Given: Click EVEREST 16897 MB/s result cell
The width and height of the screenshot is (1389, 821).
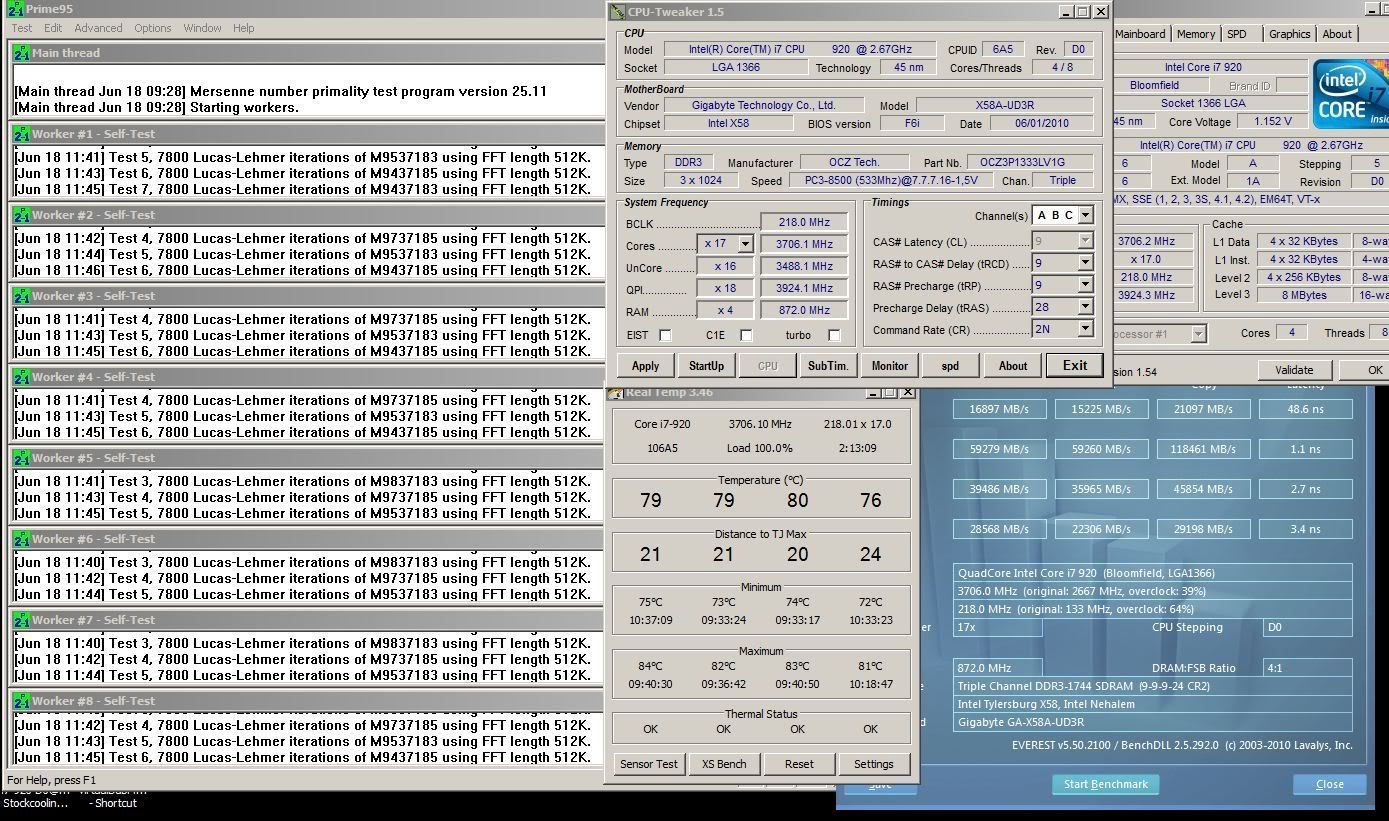Looking at the screenshot, I should coord(999,409).
